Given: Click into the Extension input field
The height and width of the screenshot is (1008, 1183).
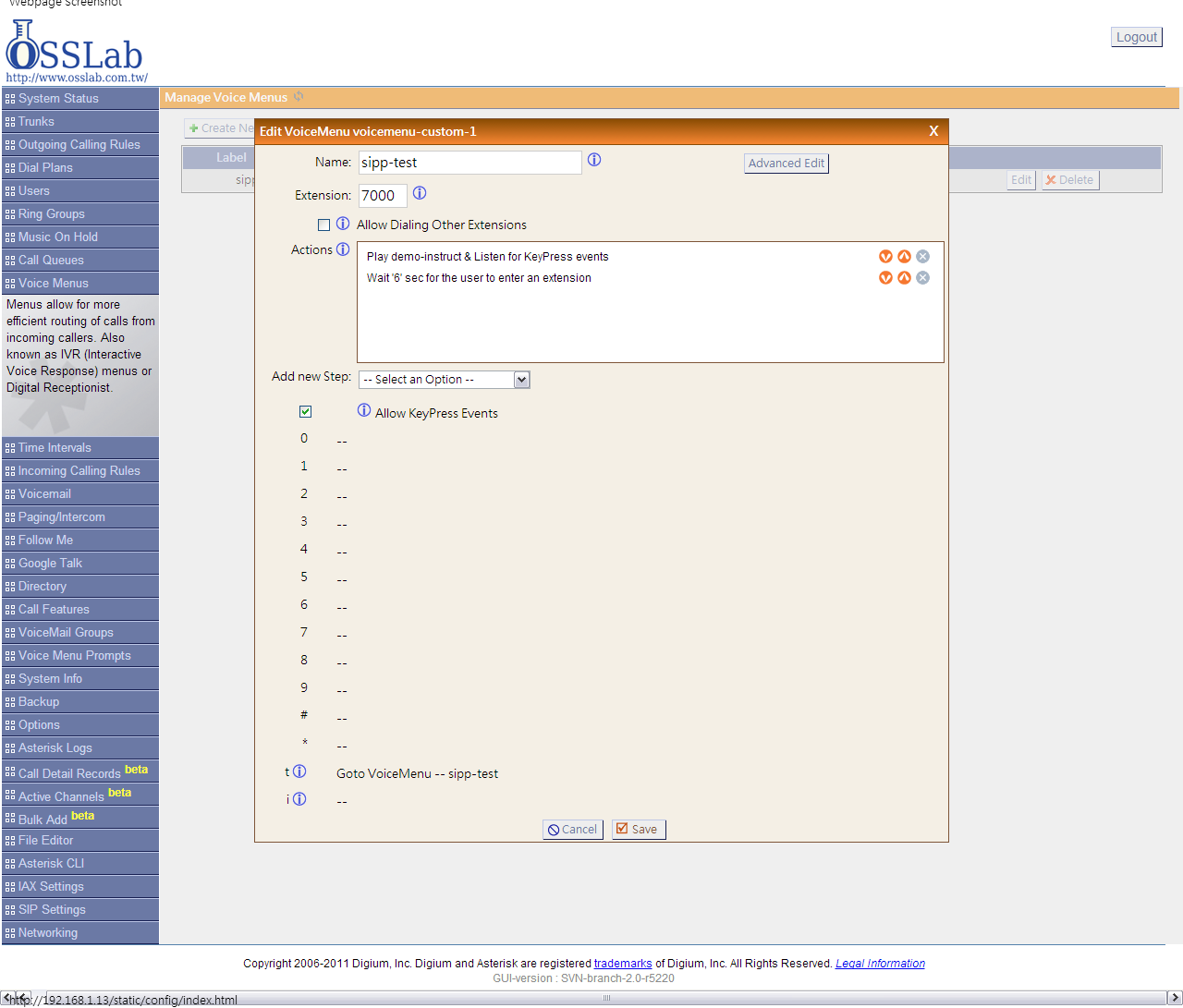Looking at the screenshot, I should 383,195.
